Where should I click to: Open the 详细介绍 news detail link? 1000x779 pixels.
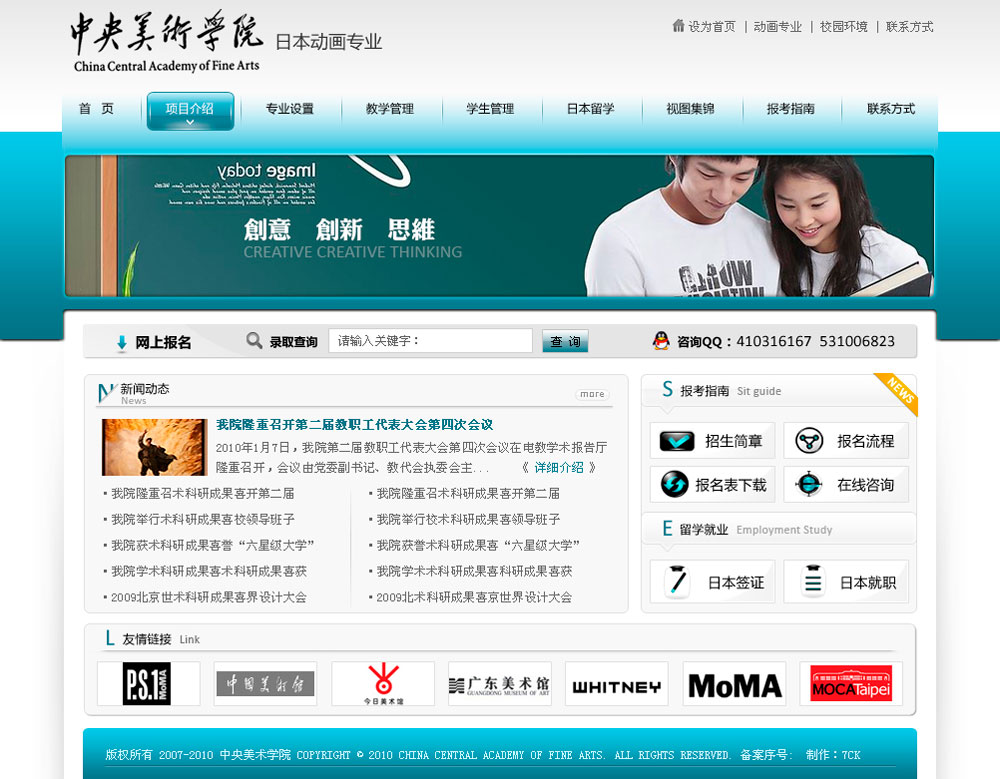[x=558, y=467]
